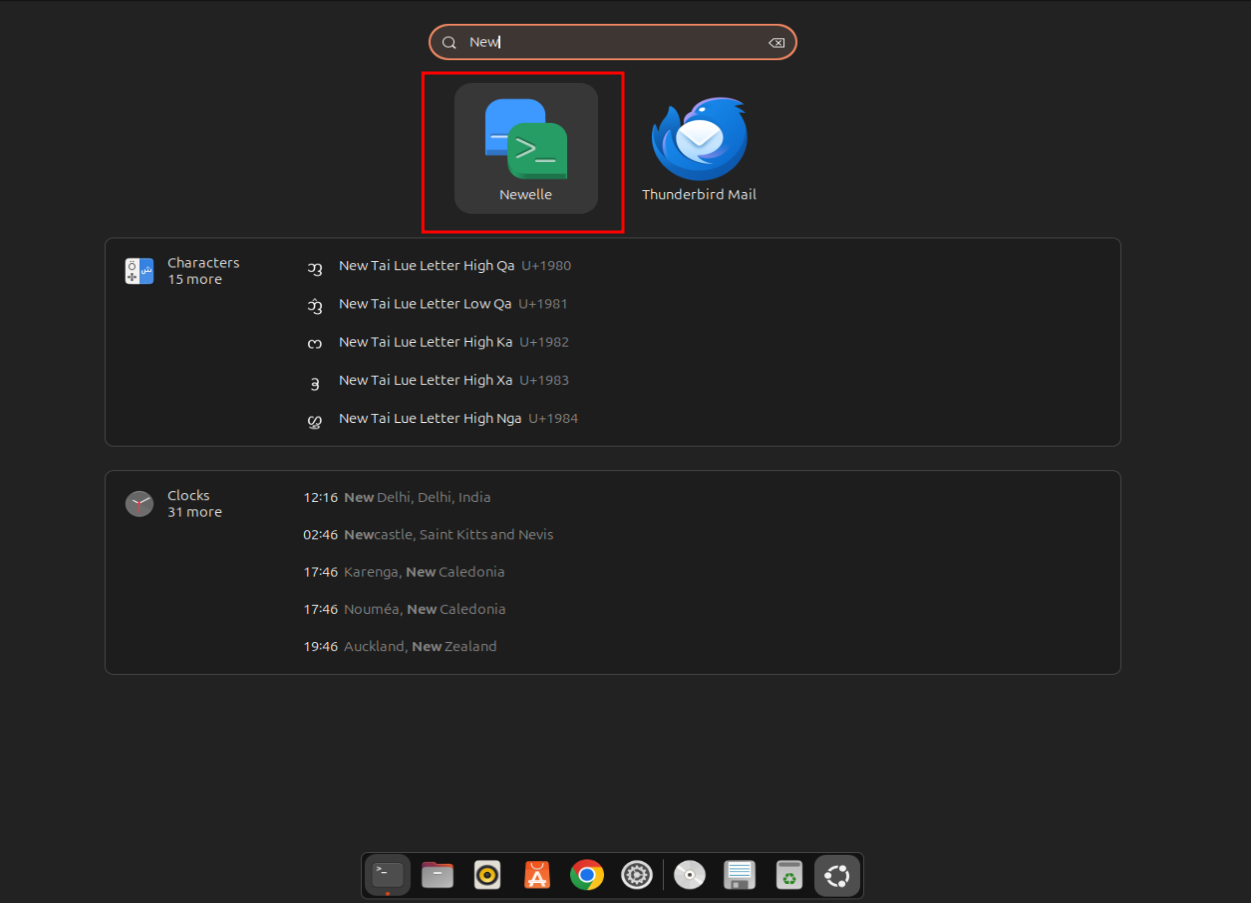Launch Rhythmbox from the dock
The image size is (1251, 903).
click(487, 875)
